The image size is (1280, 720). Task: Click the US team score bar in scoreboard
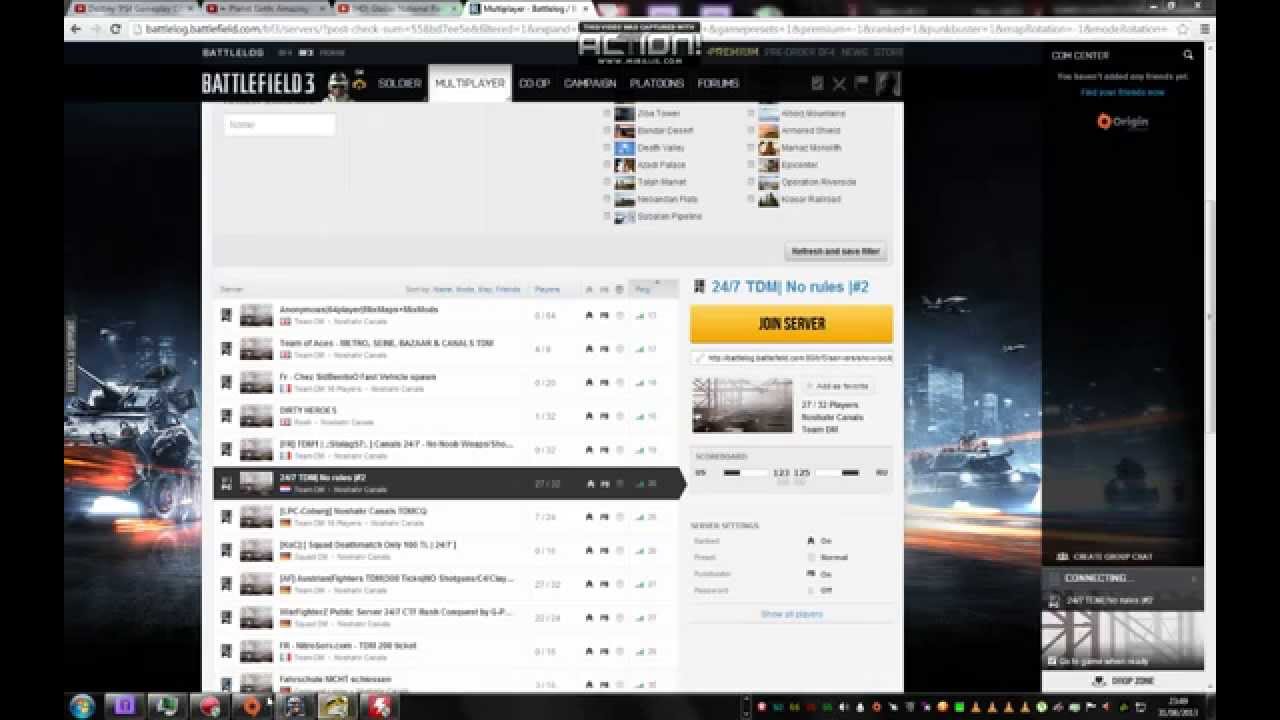tap(745, 472)
